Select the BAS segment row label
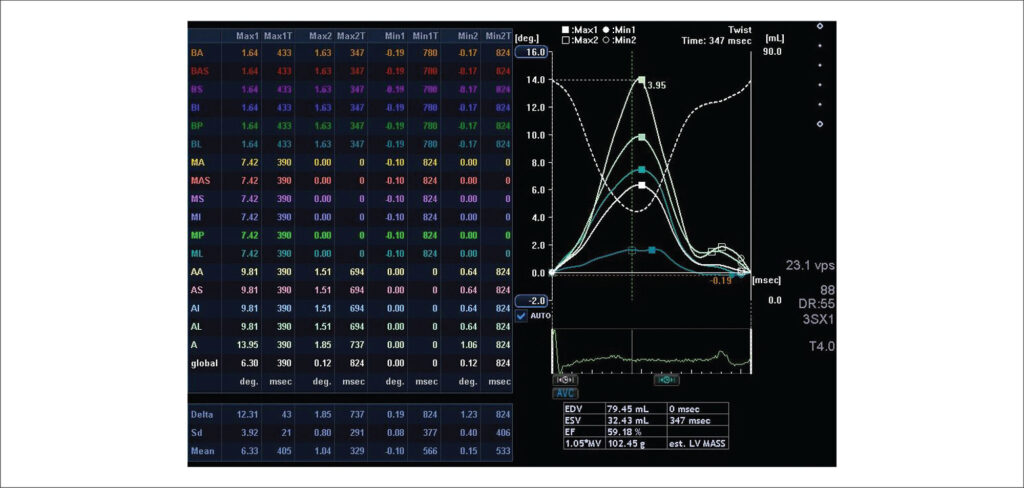 199,70
